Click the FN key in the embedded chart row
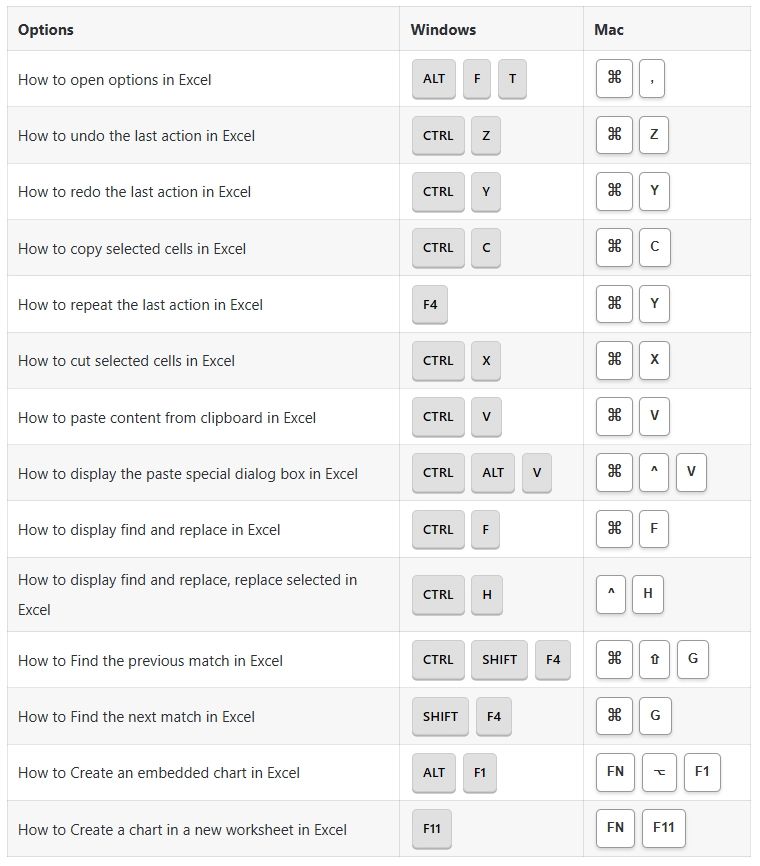The image size is (760, 866). pos(615,772)
